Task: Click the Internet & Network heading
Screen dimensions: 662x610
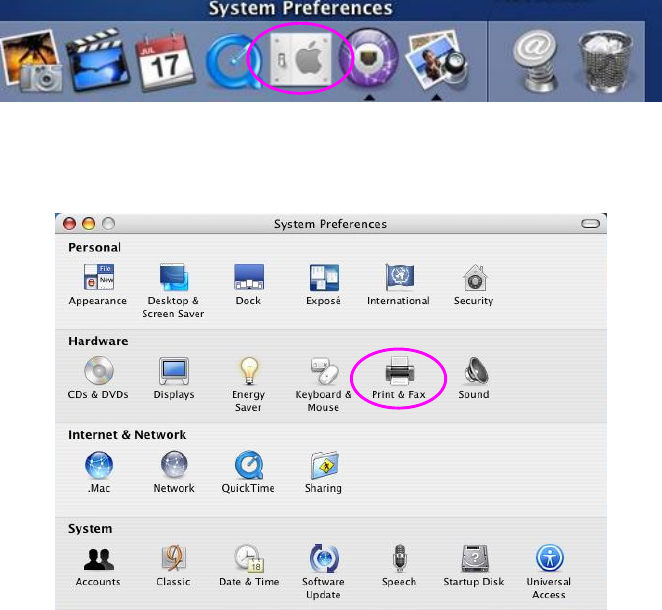Action: pos(127,435)
